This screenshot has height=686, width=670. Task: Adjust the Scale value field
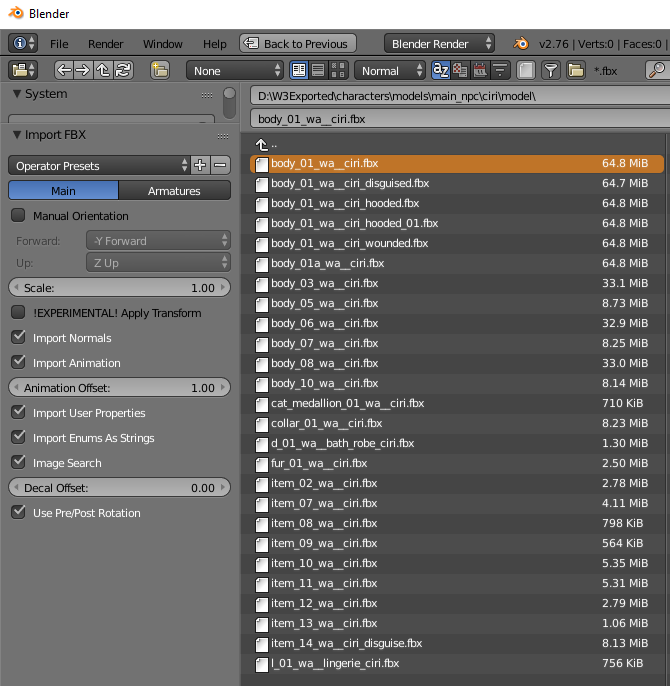click(x=119, y=287)
